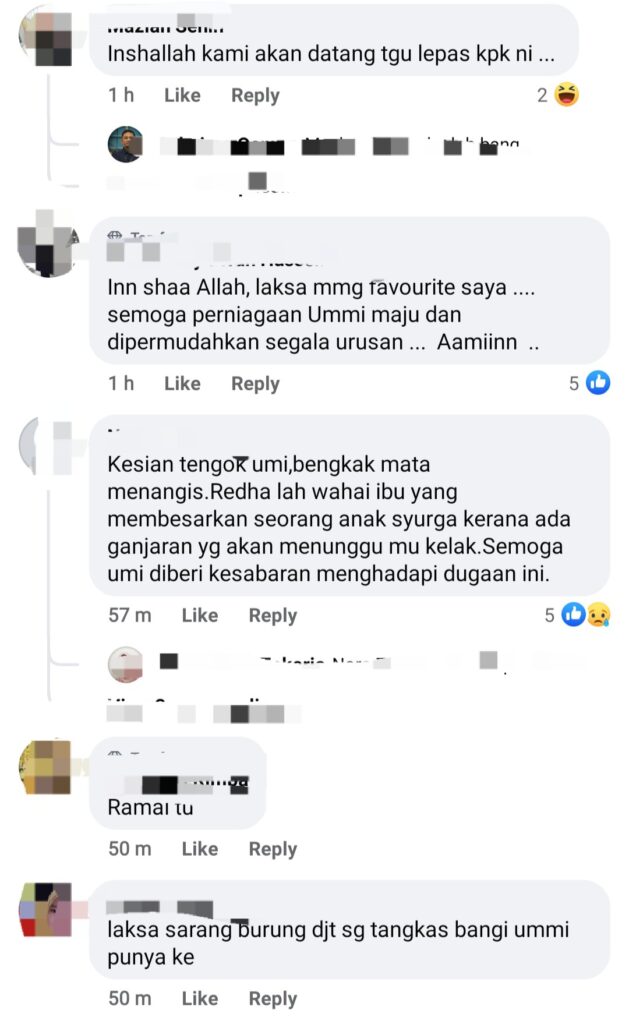Screen dimensions: 629x1024
Task: Like the 'Kesian tengok umi' comment
Action: [200, 615]
